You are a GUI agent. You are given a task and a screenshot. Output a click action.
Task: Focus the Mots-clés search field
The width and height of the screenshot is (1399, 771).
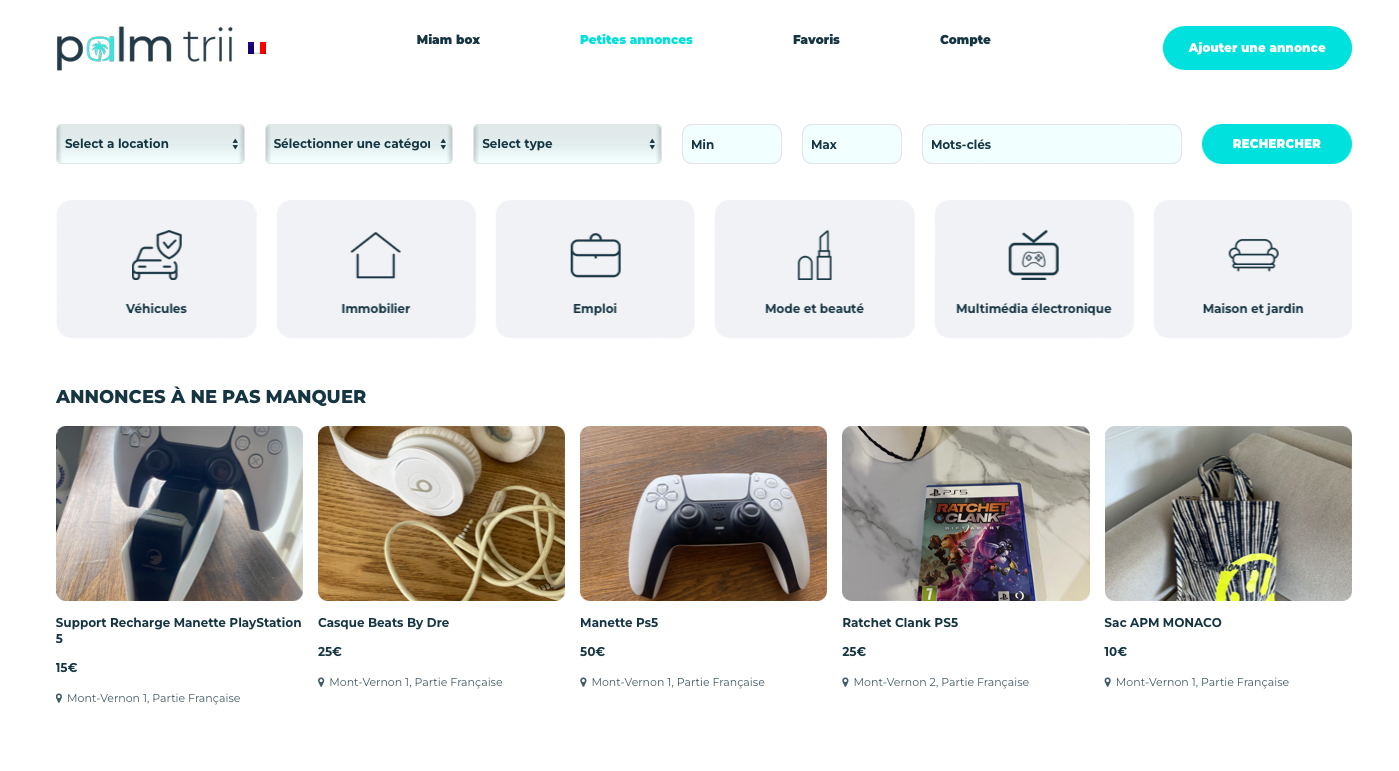point(1051,144)
